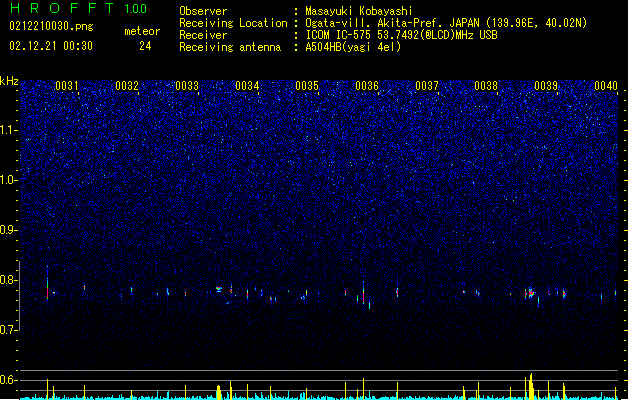Click time marker 0033
The width and height of the screenshot is (629, 400).
click(x=187, y=86)
